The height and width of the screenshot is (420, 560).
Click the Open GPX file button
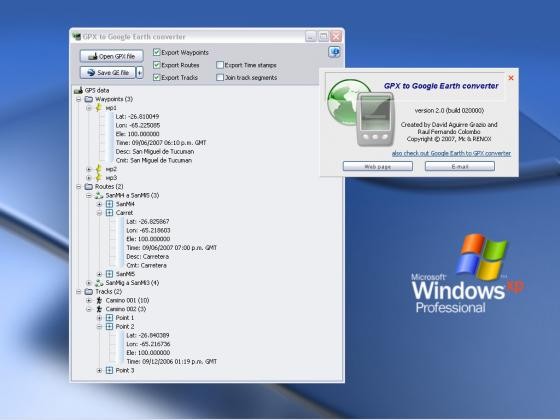point(112,56)
